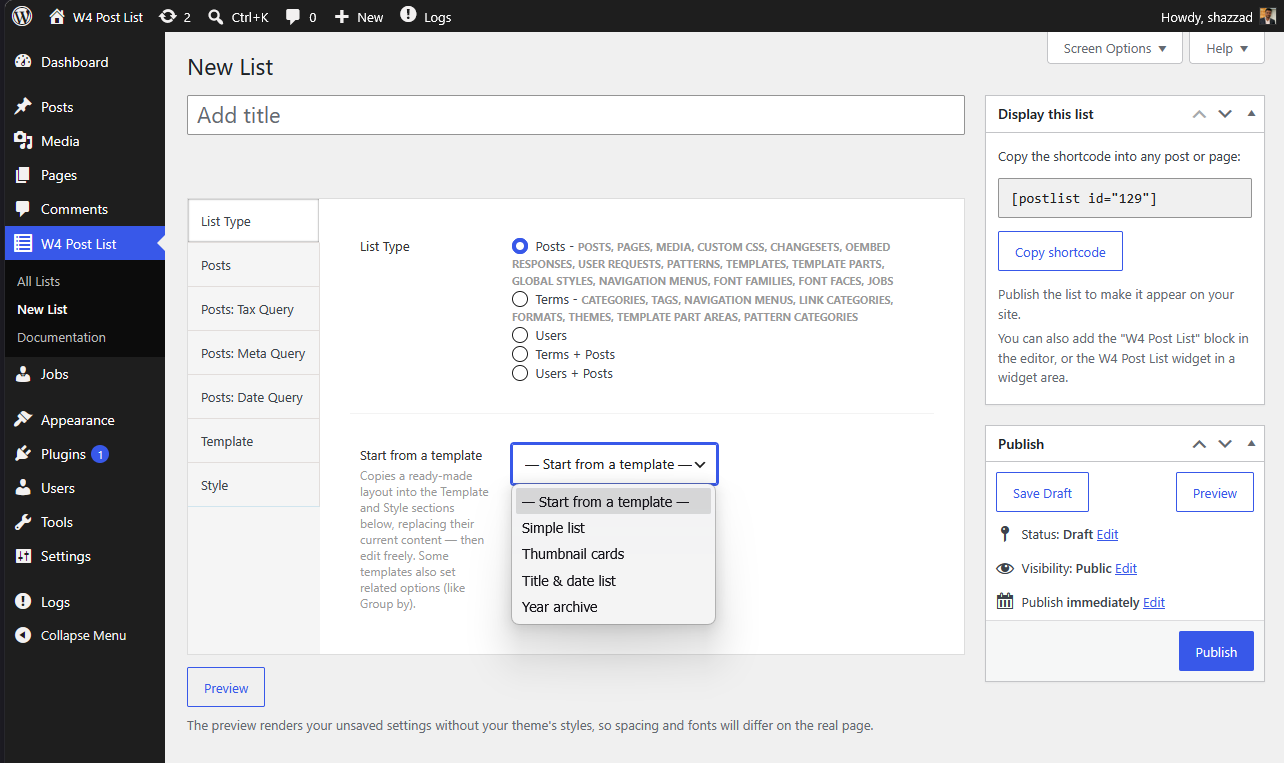Screen dimensions: 1284x763
Task: Collapse the Publish panel
Action: tap(1251, 444)
